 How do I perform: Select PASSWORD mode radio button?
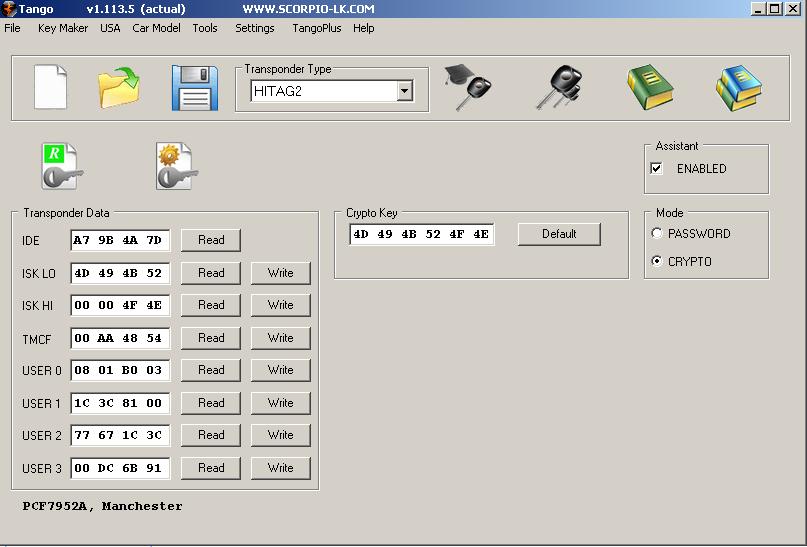657,233
